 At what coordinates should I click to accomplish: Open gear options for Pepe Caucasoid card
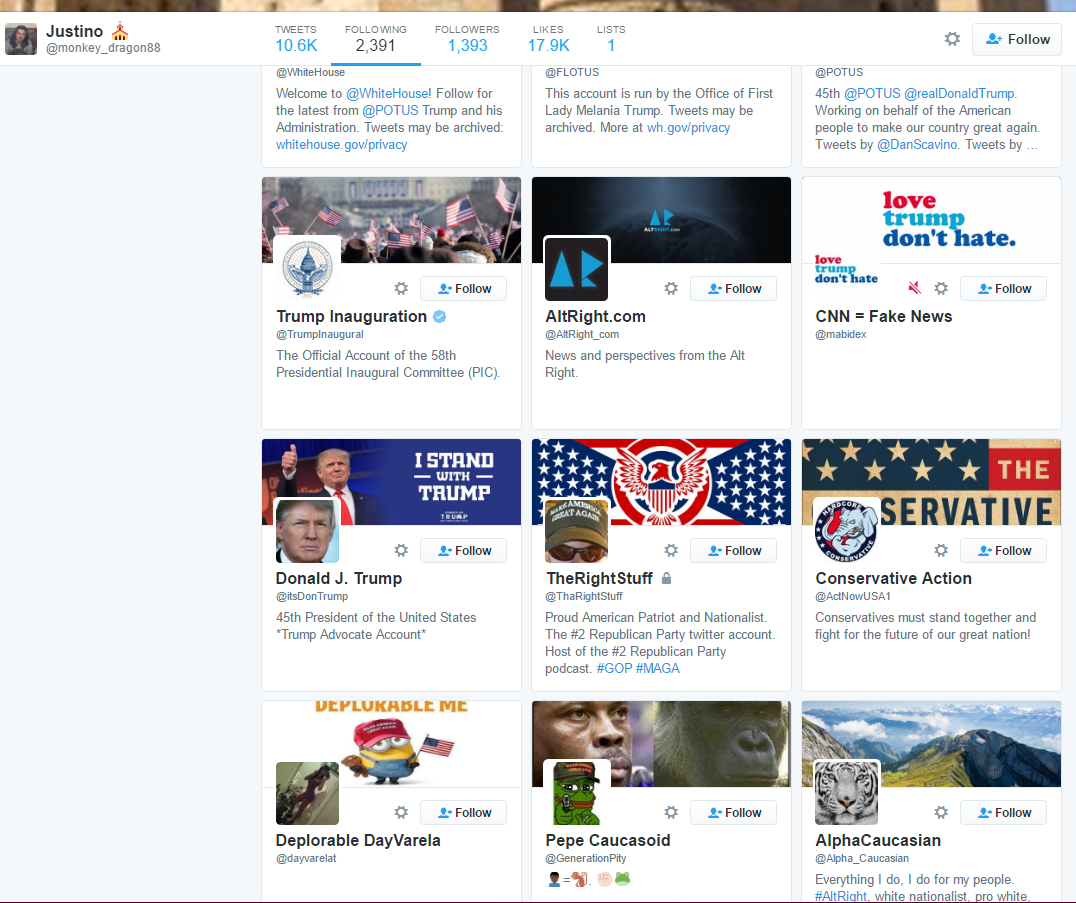671,813
